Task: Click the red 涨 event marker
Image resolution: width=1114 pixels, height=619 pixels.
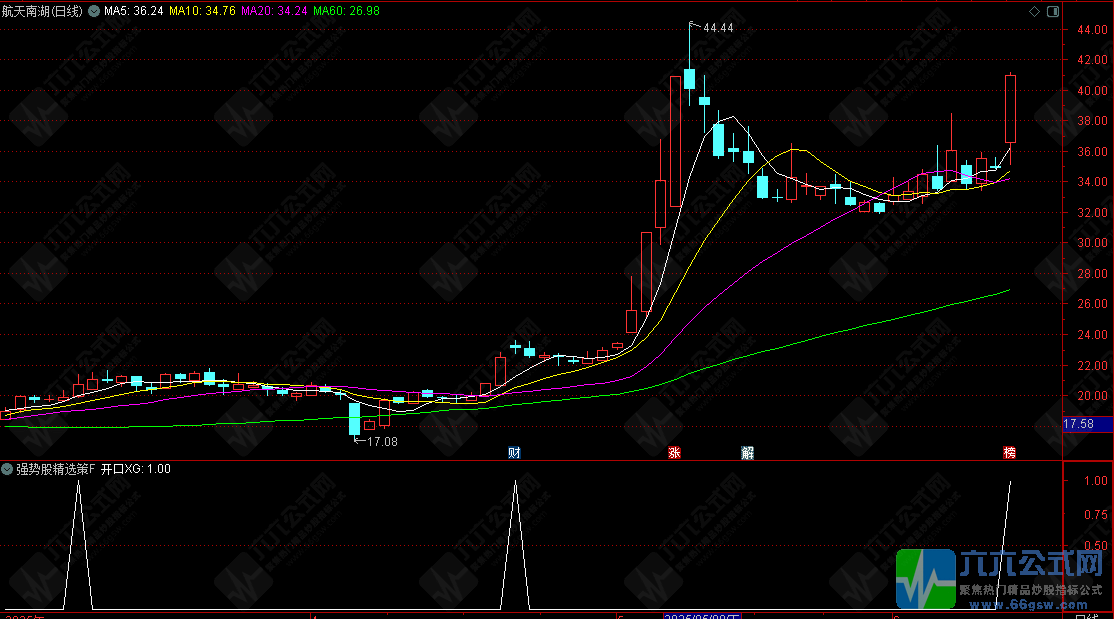Action: coord(675,452)
